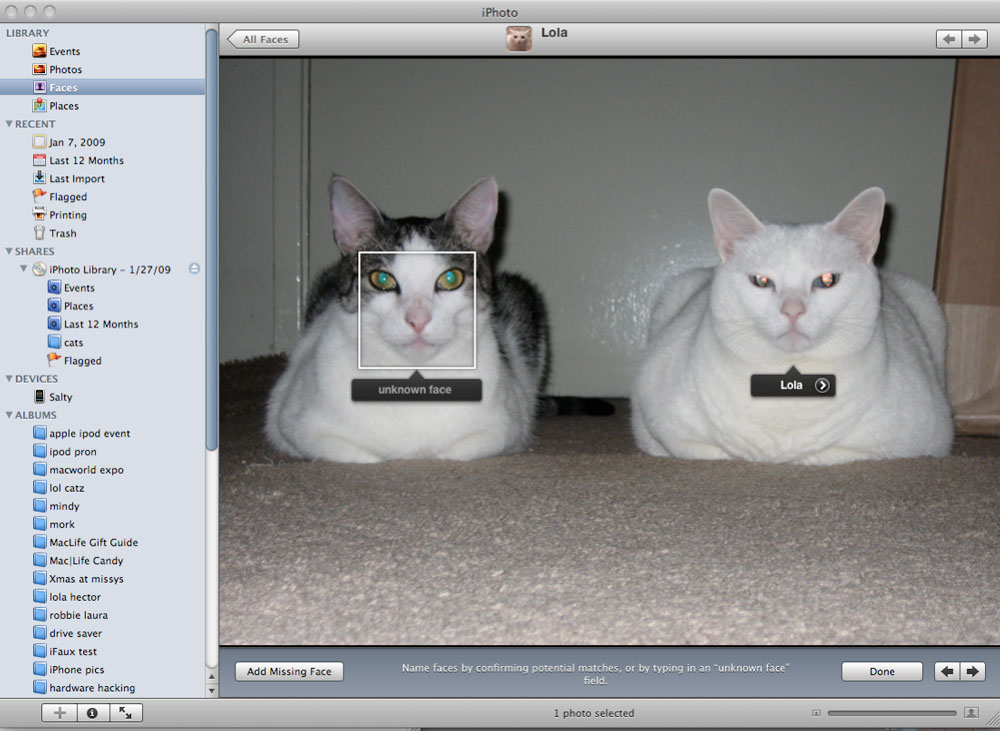Viewport: 1000px width, 731px height.
Task: Open Places in the Library section
Action: coord(39,105)
